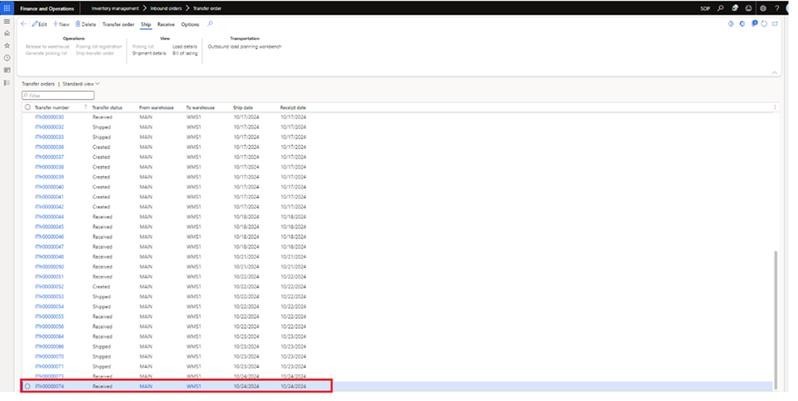Click the Delete button

click(x=87, y=24)
